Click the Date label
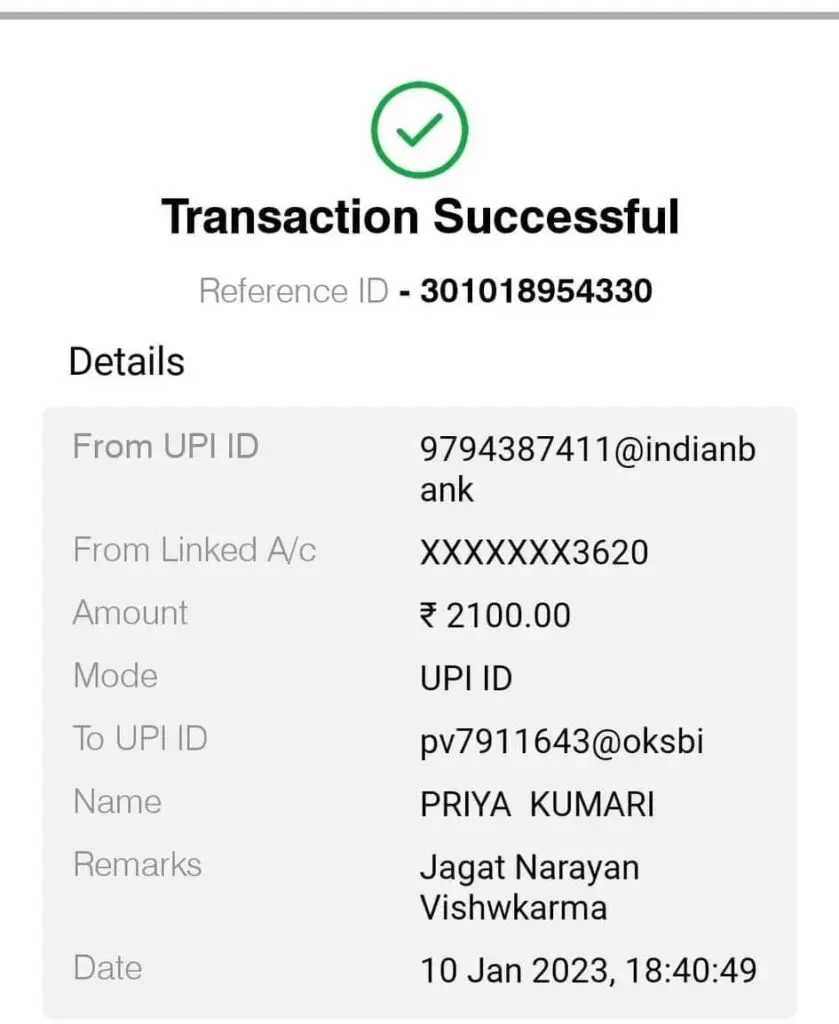This screenshot has width=839, height=1024. click(x=108, y=968)
